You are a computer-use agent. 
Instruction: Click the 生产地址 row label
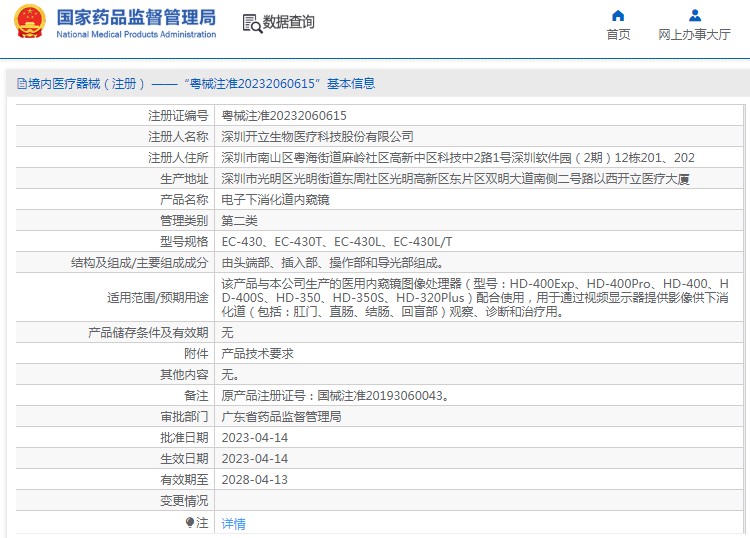(184, 179)
